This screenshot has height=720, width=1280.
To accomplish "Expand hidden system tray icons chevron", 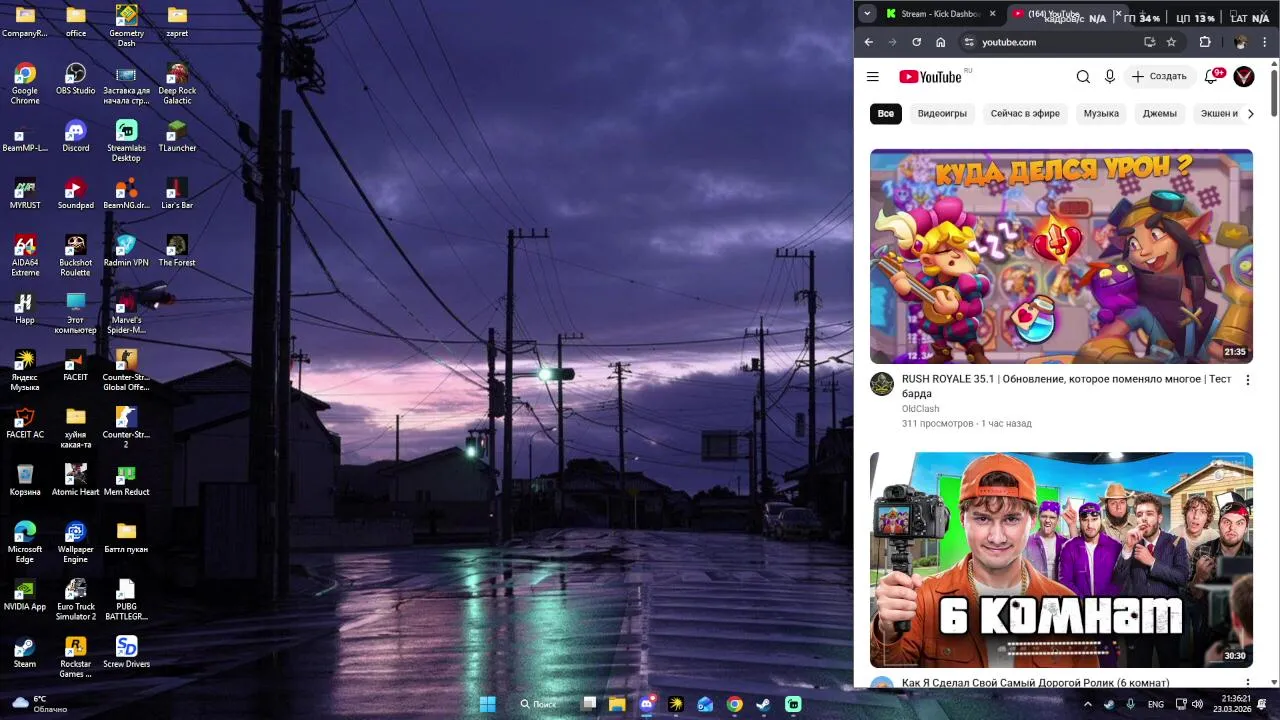I will [x=1088, y=704].
